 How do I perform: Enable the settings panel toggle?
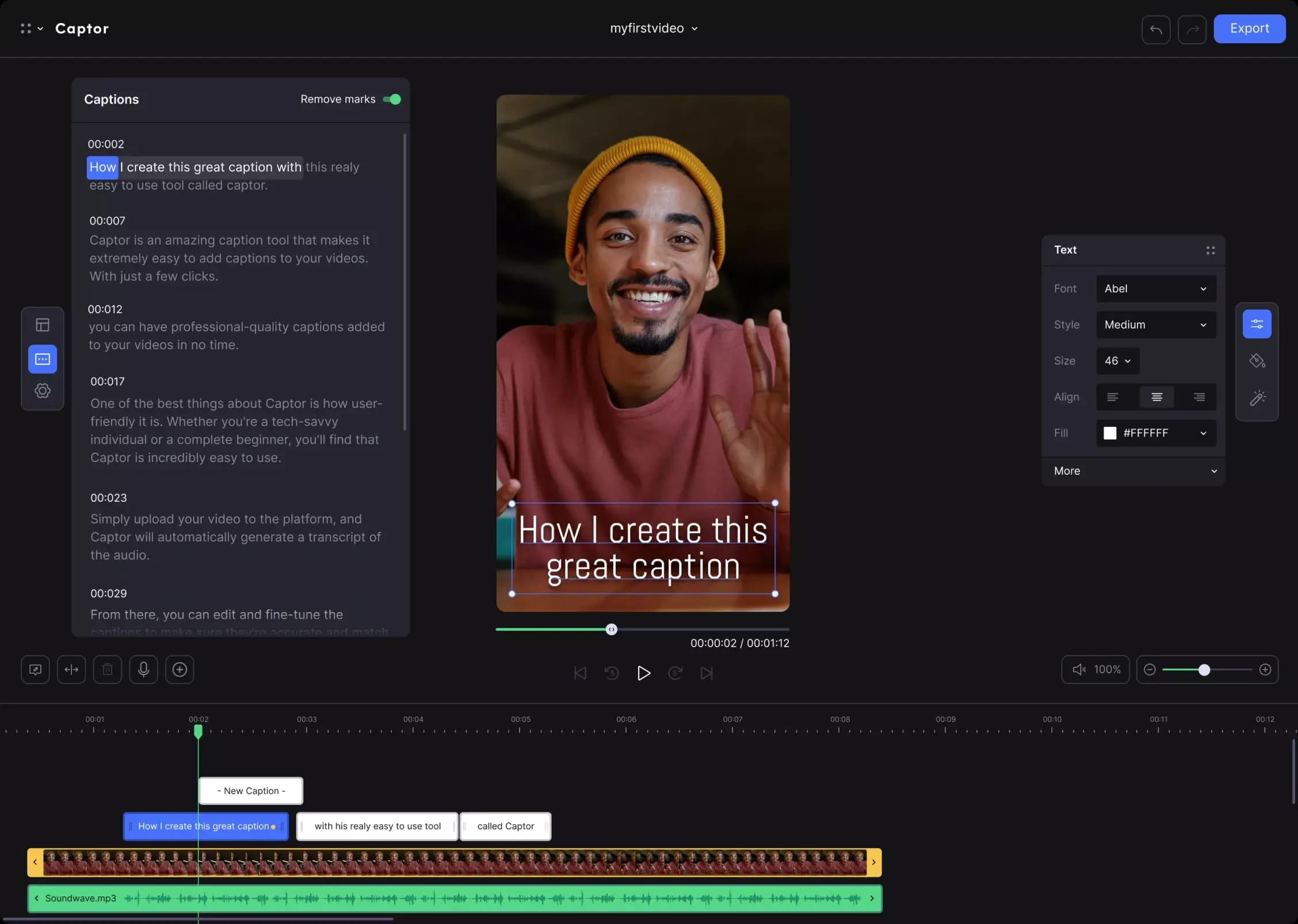[x=42, y=391]
